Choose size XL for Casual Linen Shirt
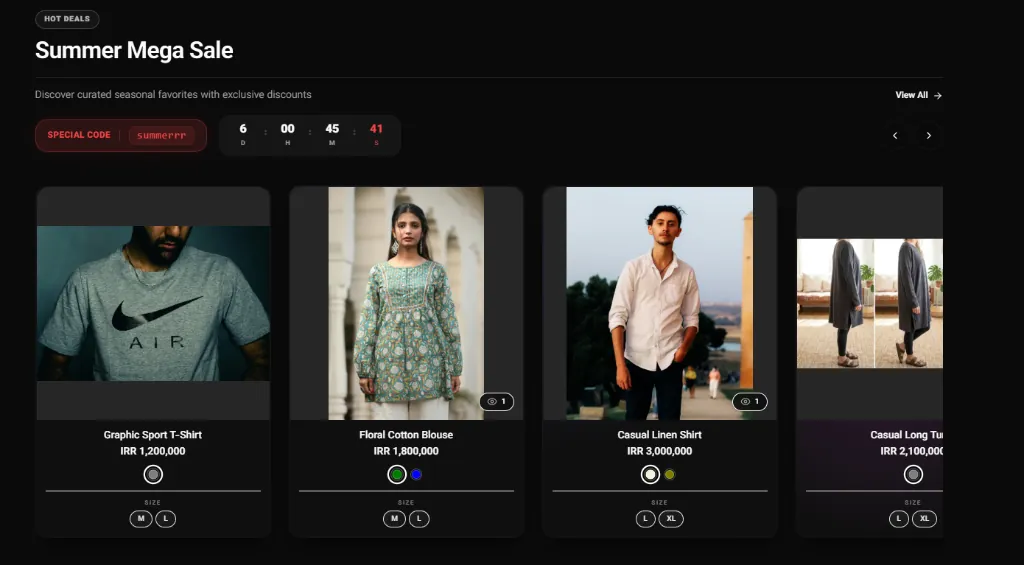The image size is (1024, 565). tap(671, 519)
